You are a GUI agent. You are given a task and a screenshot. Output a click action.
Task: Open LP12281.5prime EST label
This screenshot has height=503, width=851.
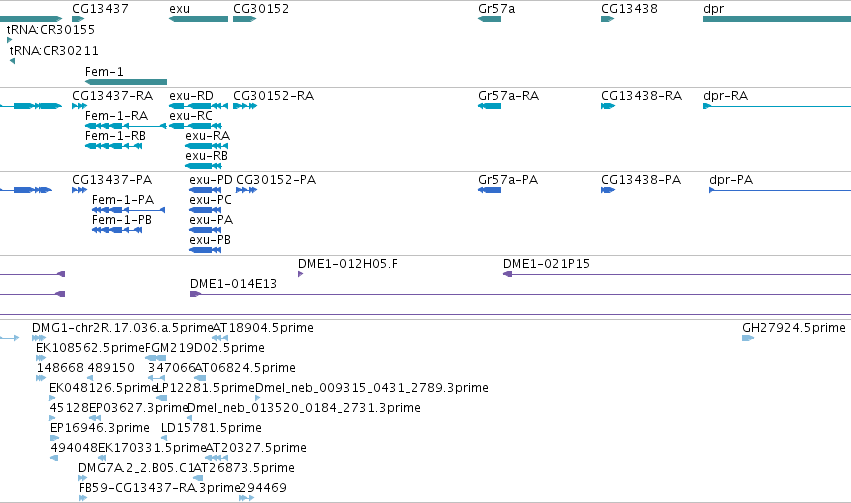tap(205, 389)
